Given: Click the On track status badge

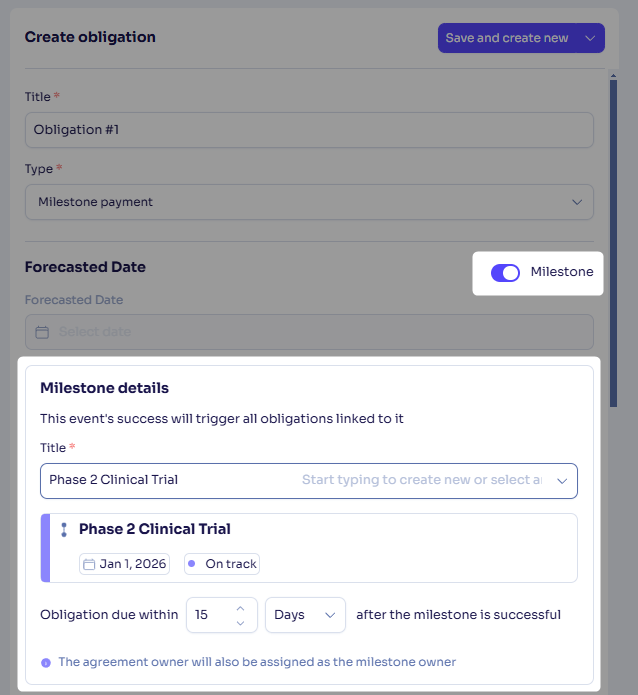Looking at the screenshot, I should [222, 564].
